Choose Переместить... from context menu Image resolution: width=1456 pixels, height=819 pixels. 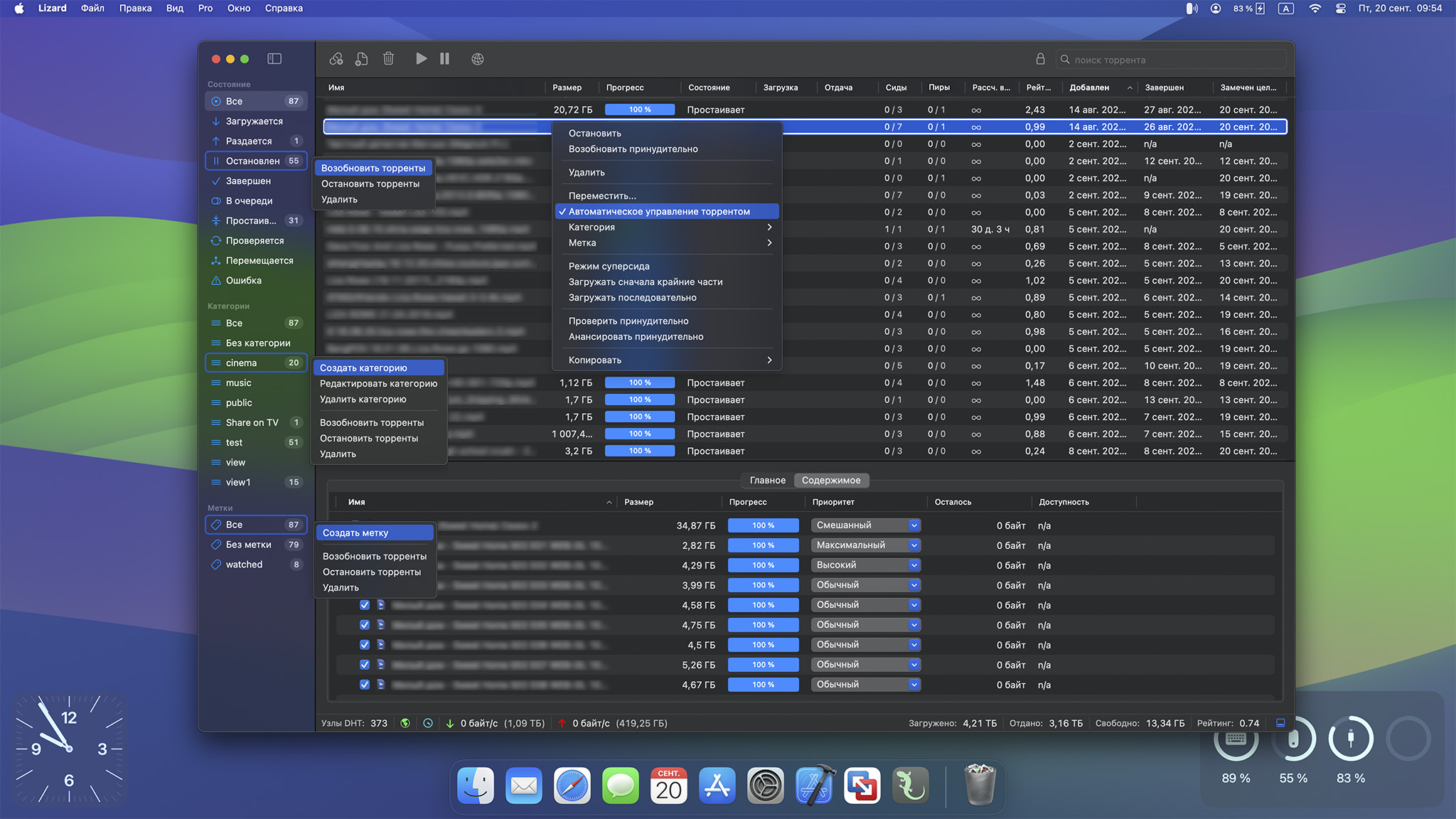point(667,196)
